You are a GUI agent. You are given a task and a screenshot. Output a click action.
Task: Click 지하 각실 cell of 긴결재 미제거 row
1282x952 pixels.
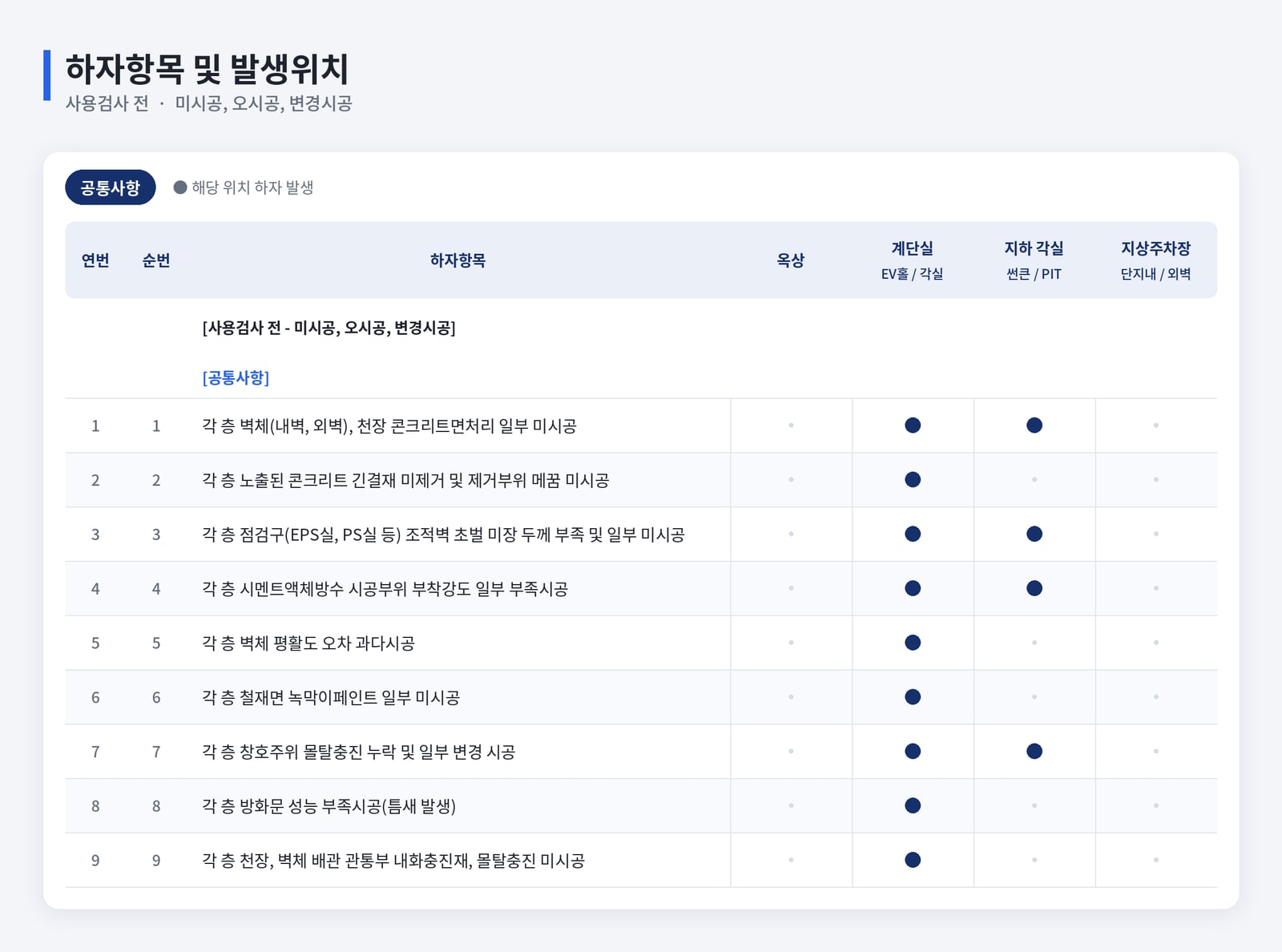tap(1034, 480)
